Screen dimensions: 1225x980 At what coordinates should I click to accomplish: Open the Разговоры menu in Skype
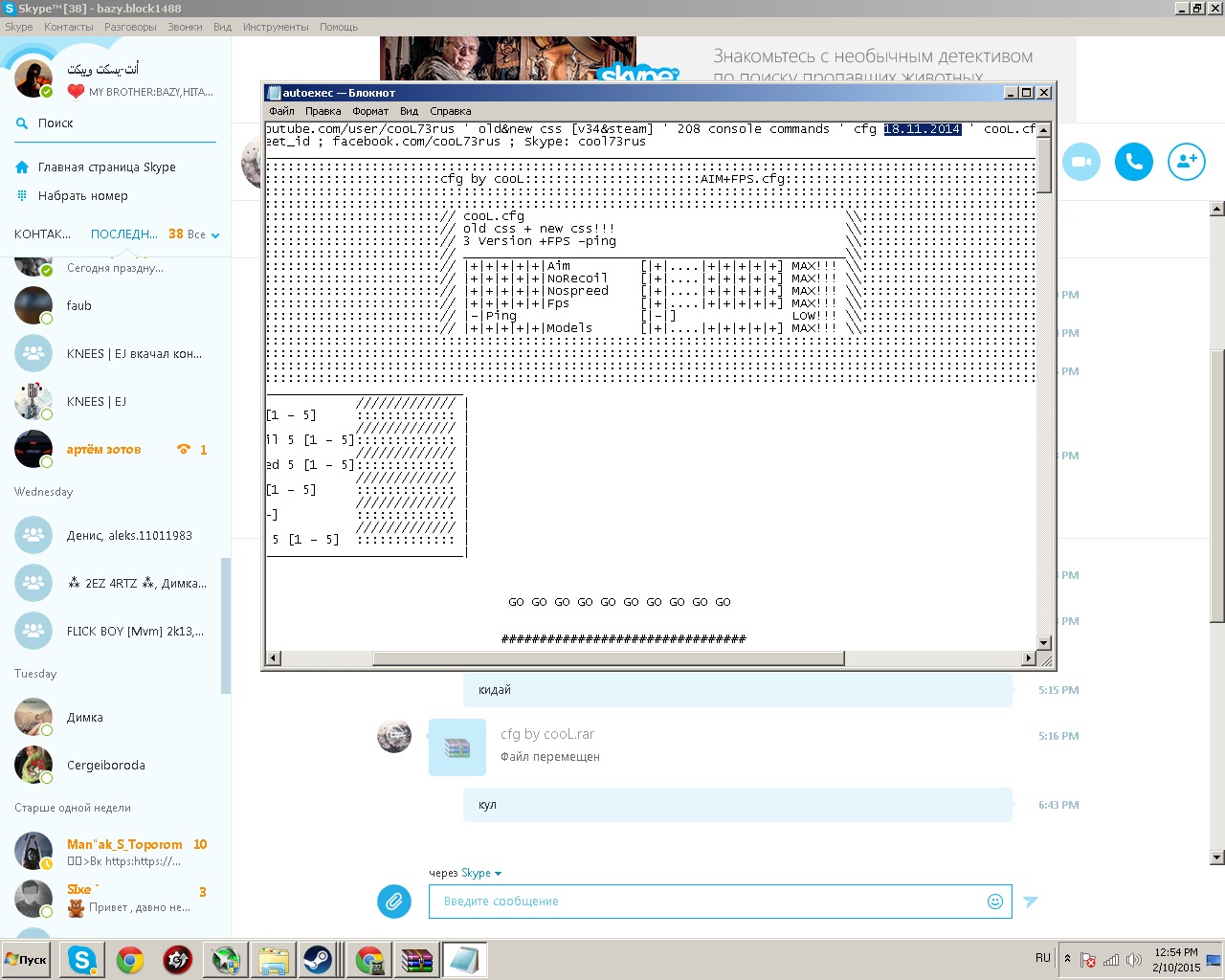pos(130,27)
